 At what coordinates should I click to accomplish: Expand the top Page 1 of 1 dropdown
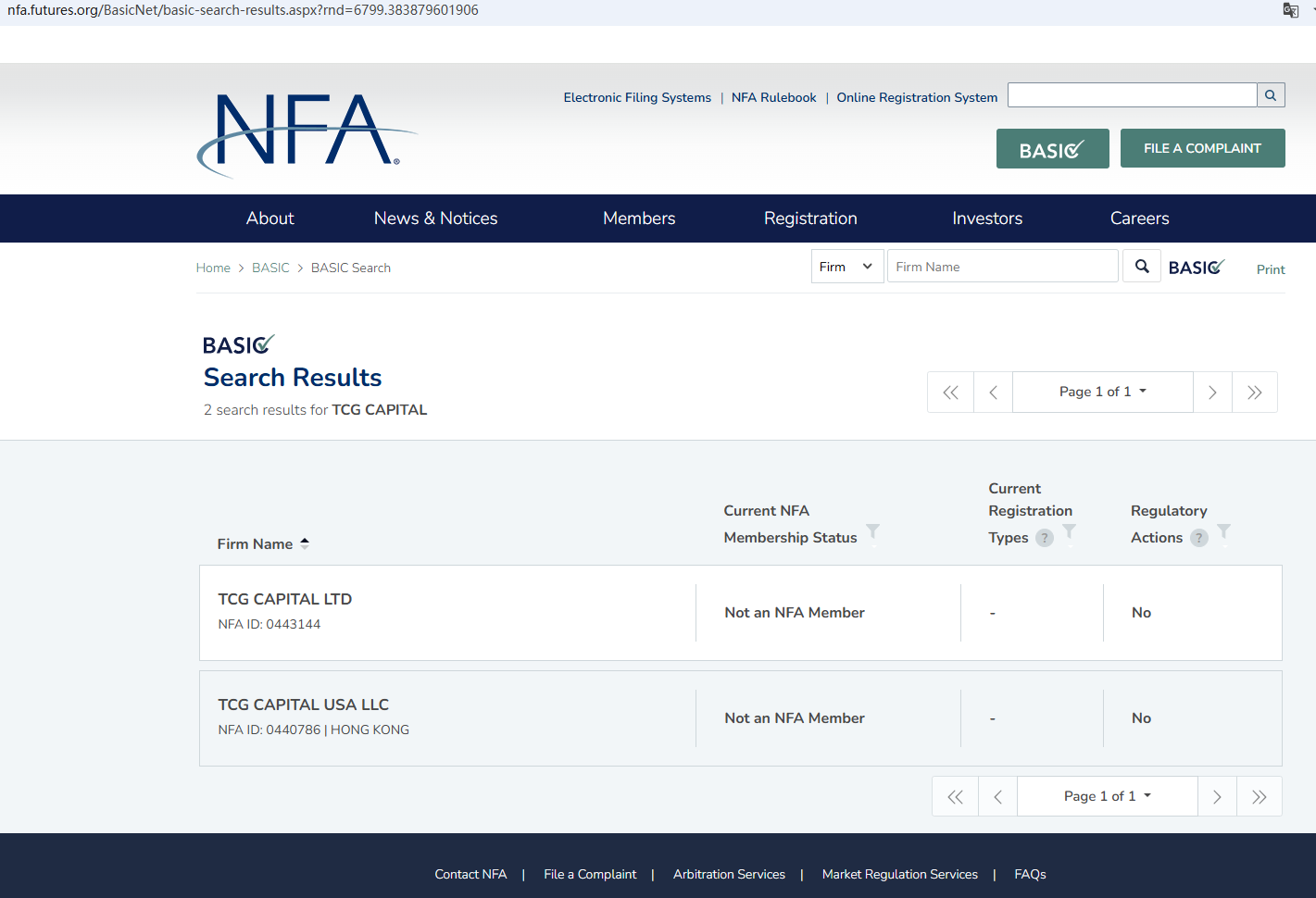point(1102,392)
